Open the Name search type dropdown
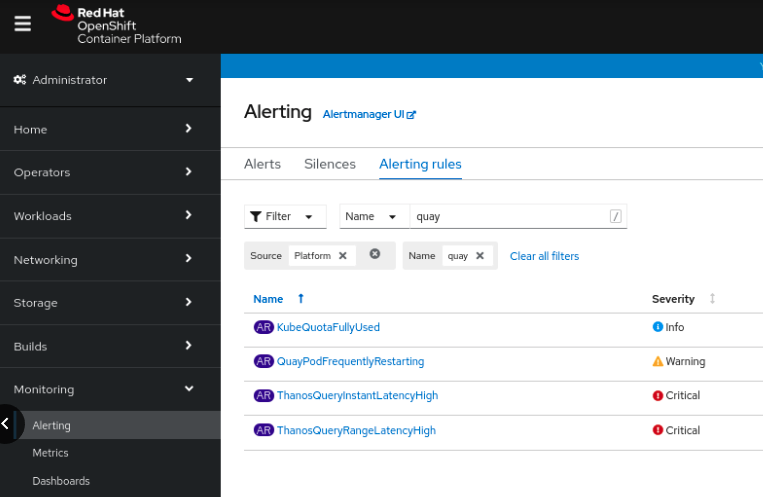The height and width of the screenshot is (497, 763). [x=374, y=217]
